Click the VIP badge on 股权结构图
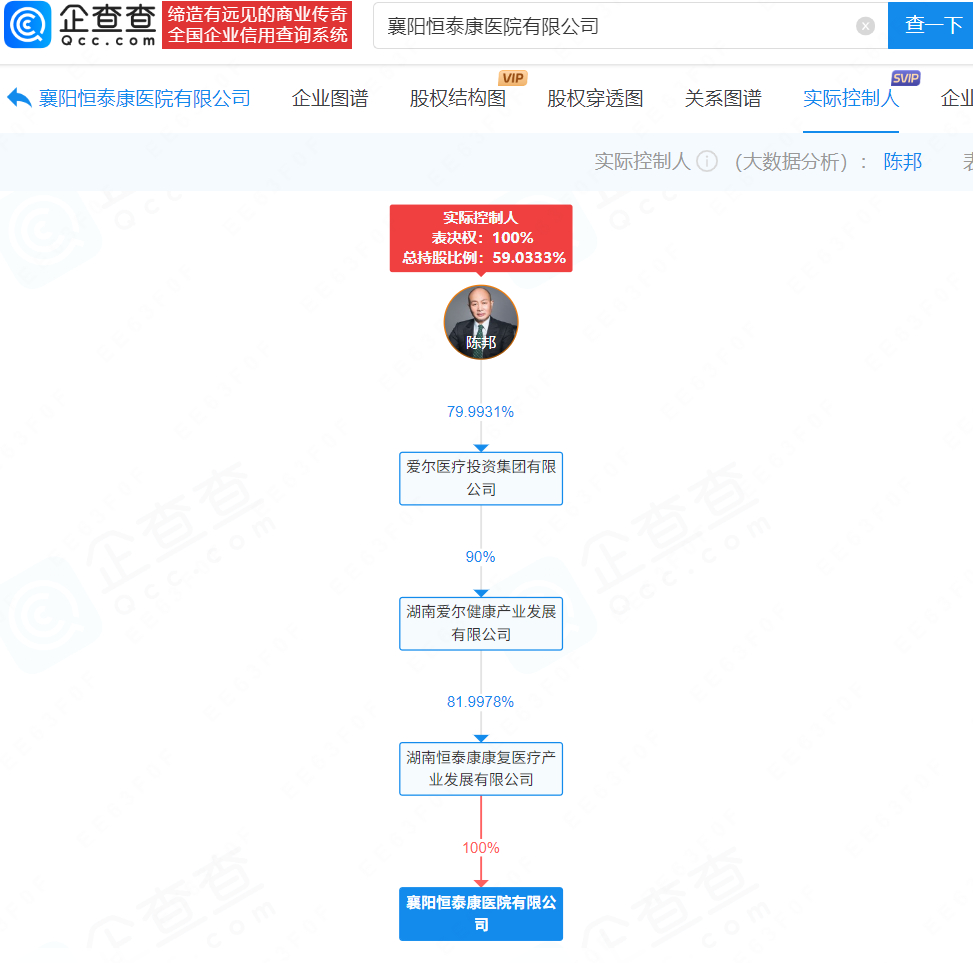Screen dimensions: 973x963 pos(512,78)
